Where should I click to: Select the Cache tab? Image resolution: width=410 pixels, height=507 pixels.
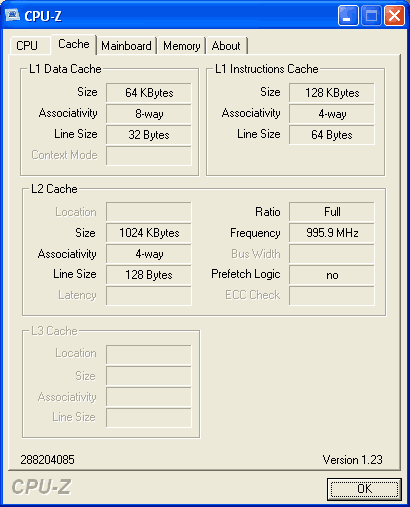coord(74,44)
